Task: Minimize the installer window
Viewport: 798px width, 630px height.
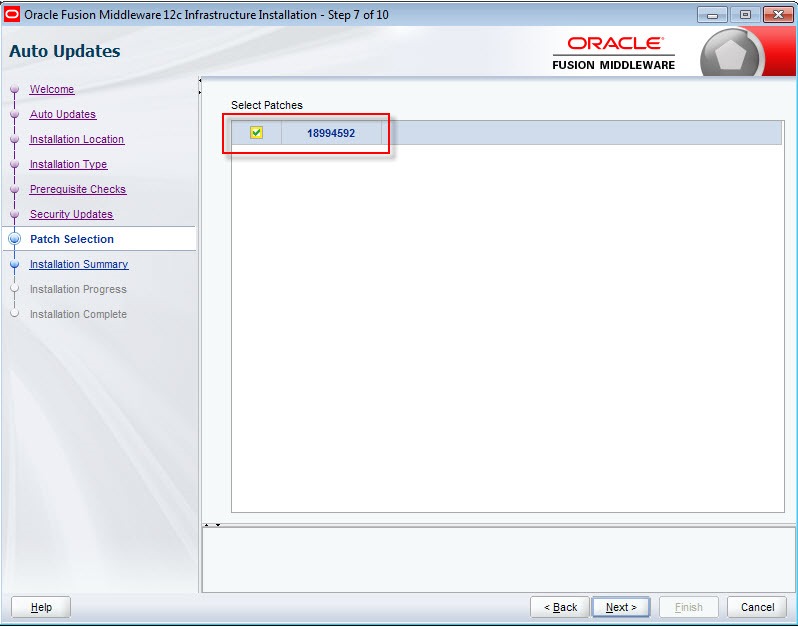Action: pyautogui.click(x=712, y=15)
